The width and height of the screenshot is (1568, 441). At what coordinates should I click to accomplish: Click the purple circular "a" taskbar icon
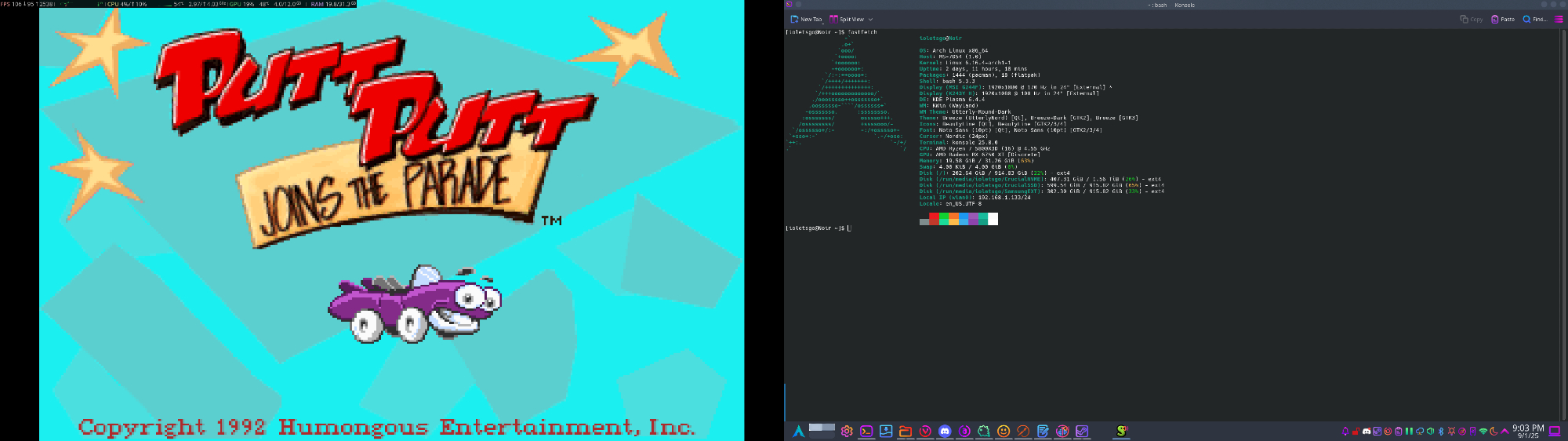tap(964, 431)
